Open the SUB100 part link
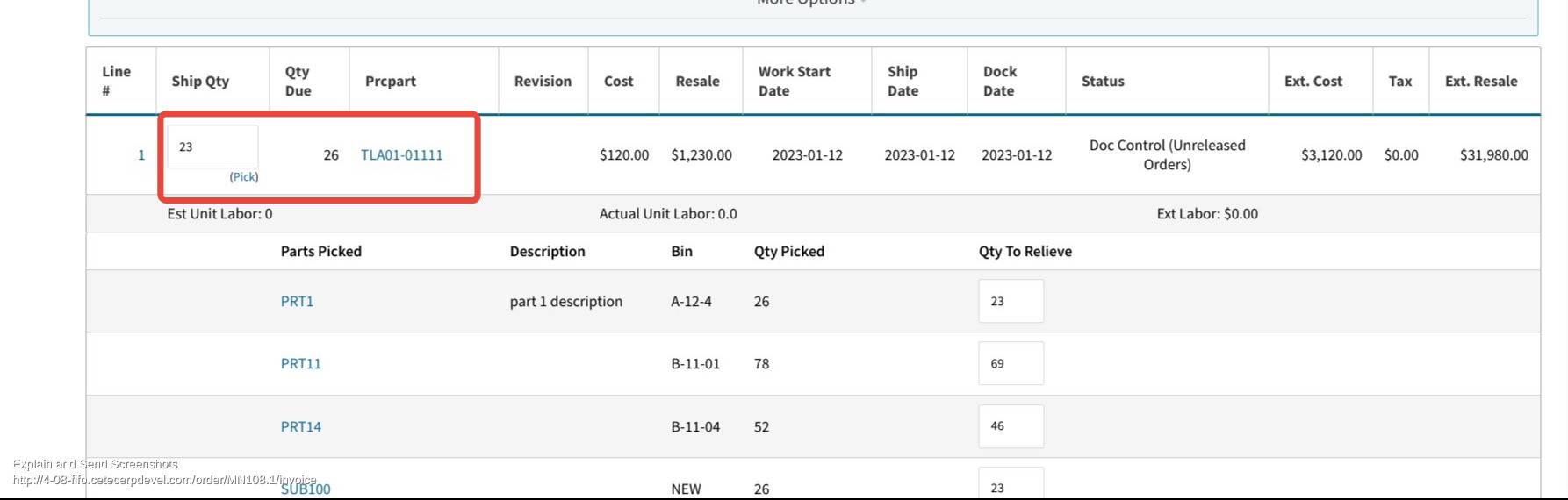This screenshot has width=1568, height=500. pyautogui.click(x=306, y=489)
